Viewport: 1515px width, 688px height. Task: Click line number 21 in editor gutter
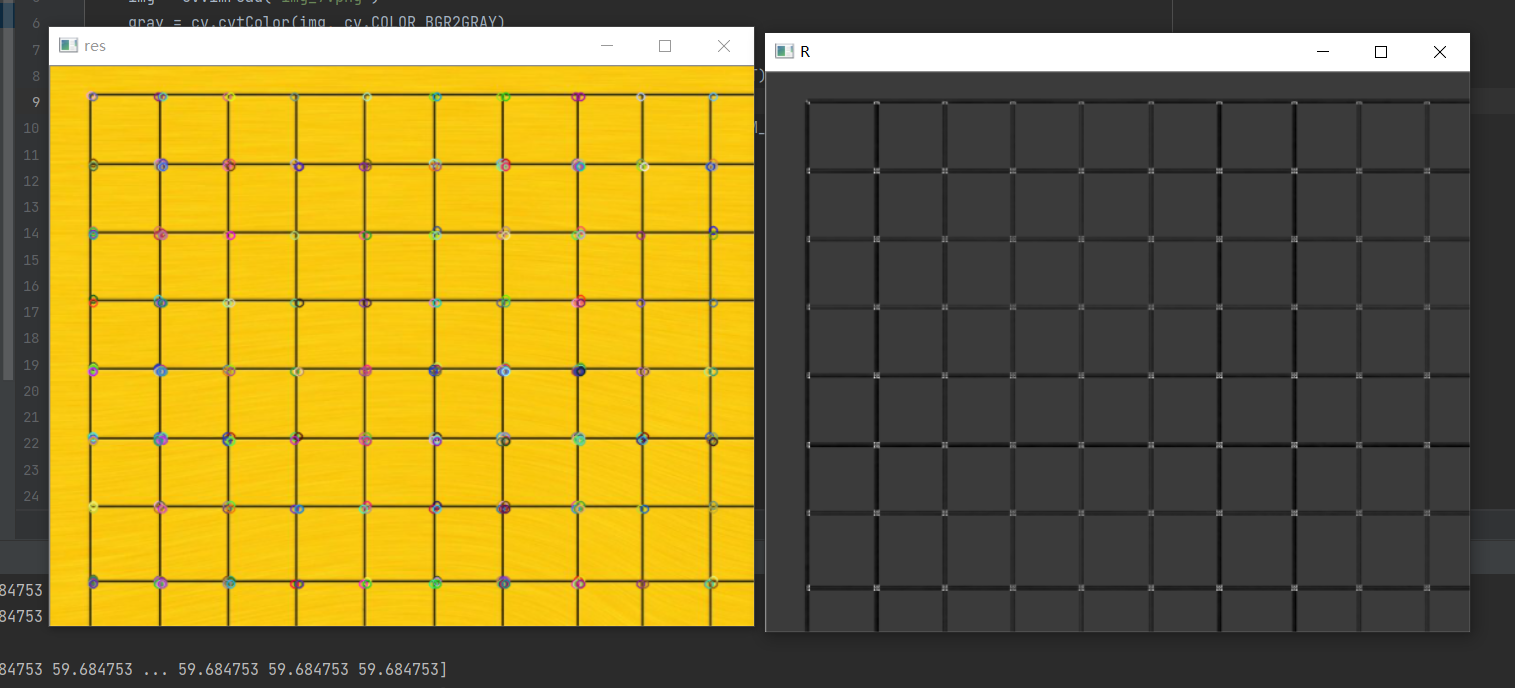30,417
